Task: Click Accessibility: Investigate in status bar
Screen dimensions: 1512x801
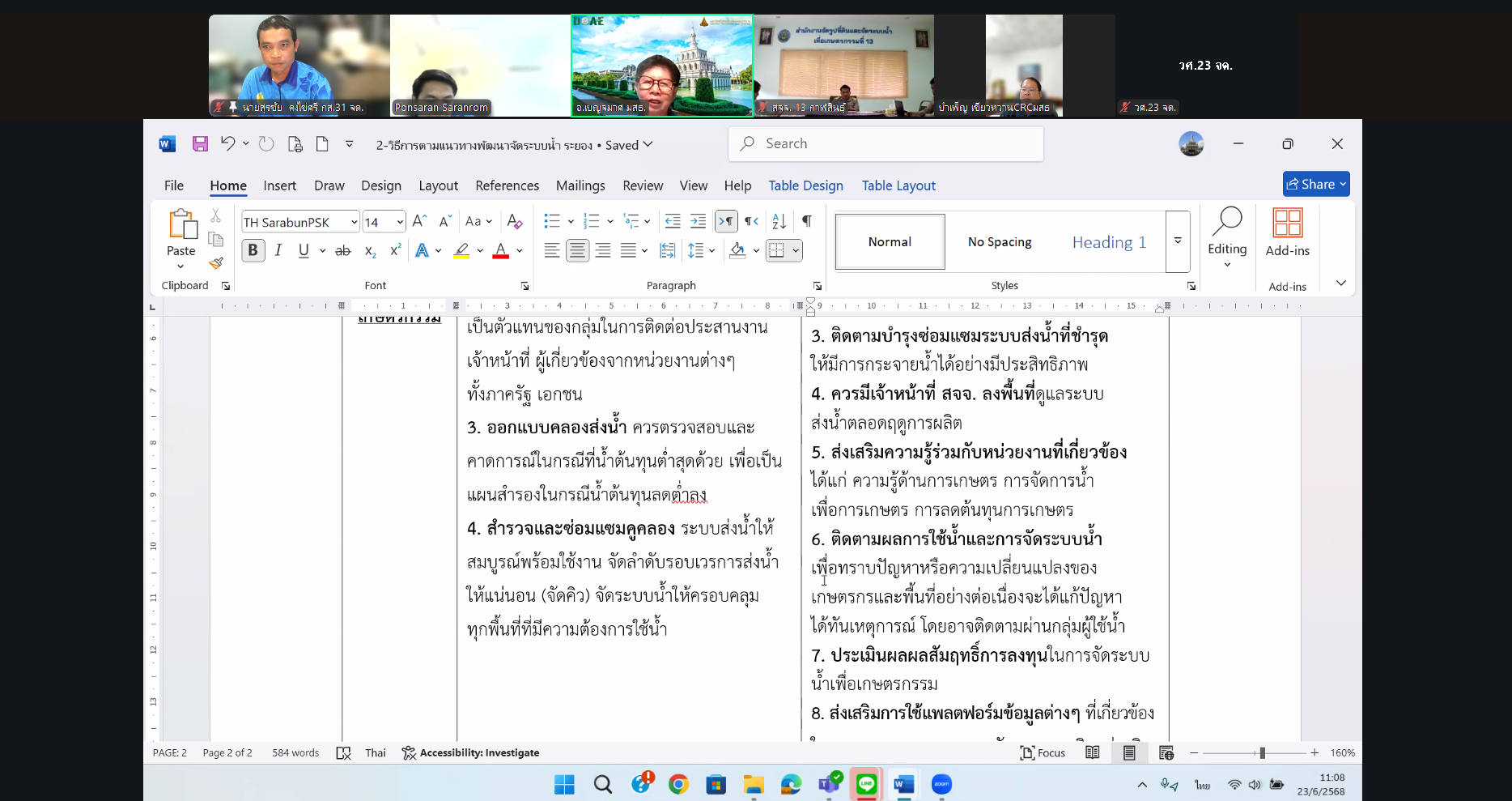Action: [x=471, y=752]
